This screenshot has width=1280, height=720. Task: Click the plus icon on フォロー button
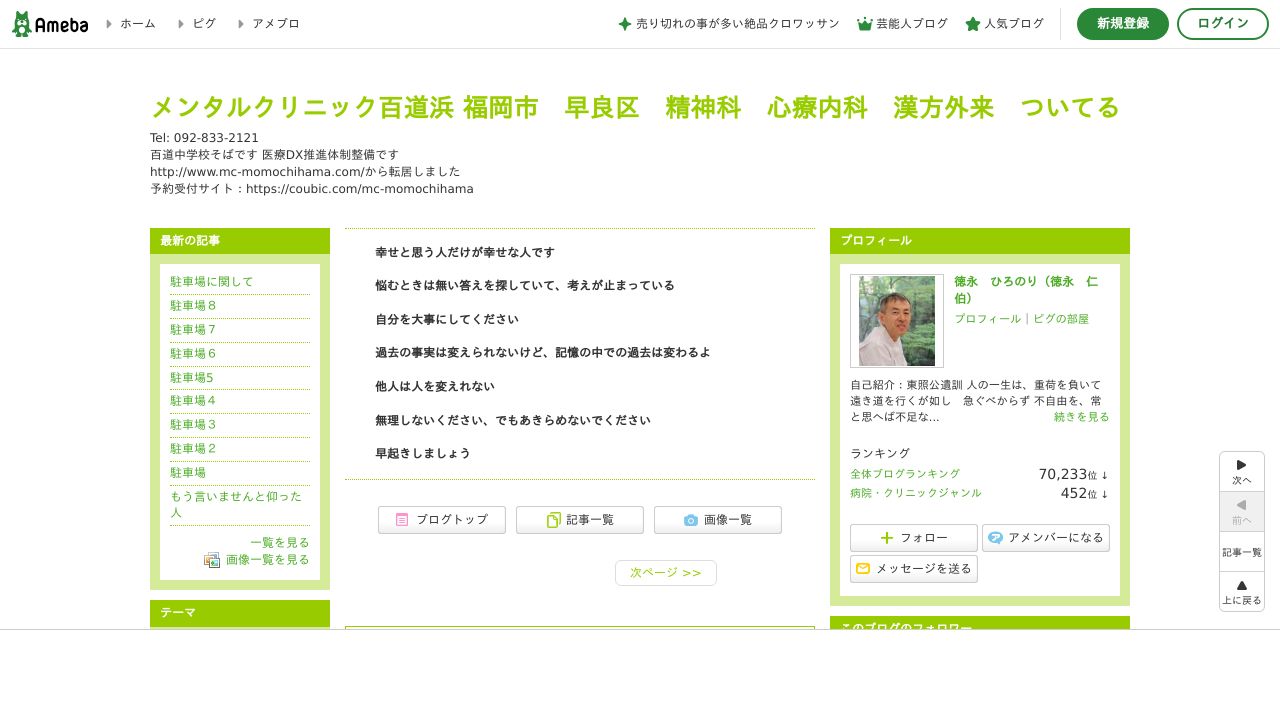pos(886,538)
